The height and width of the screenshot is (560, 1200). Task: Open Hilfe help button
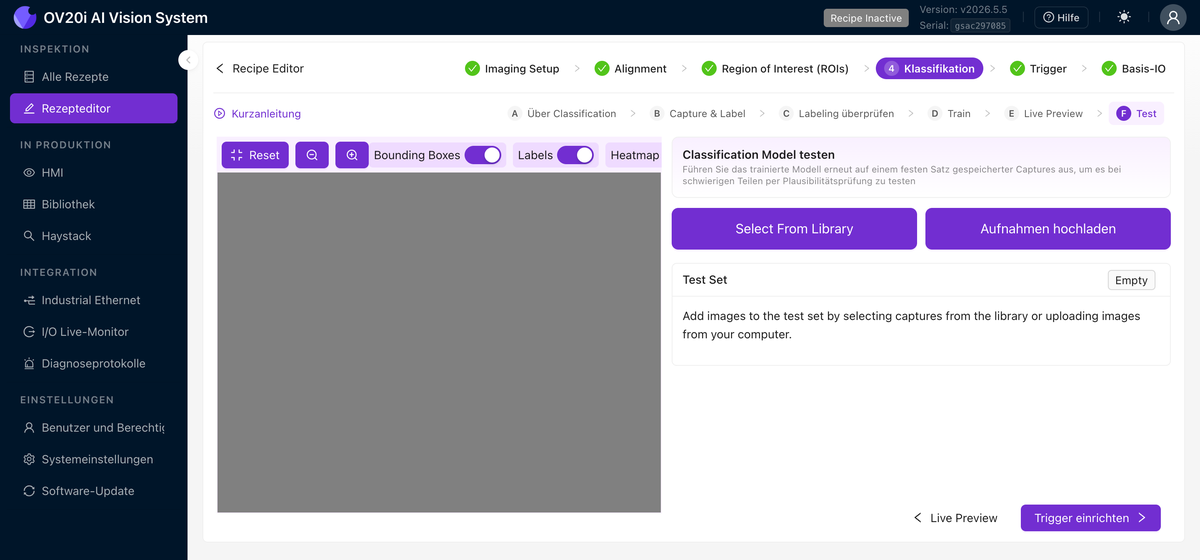(x=1061, y=17)
